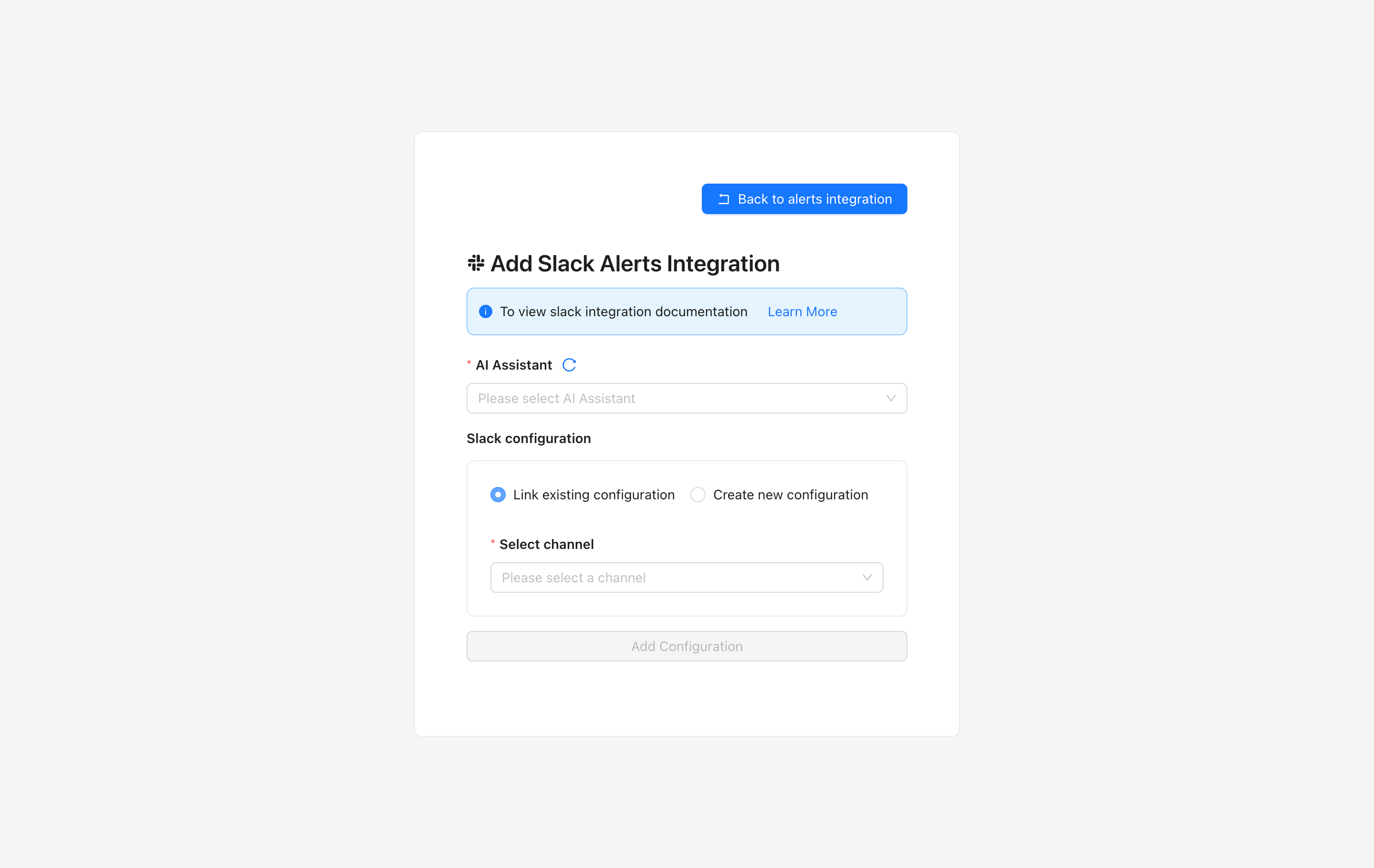1374x868 pixels.
Task: Go back to alerts integration
Action: (x=804, y=199)
